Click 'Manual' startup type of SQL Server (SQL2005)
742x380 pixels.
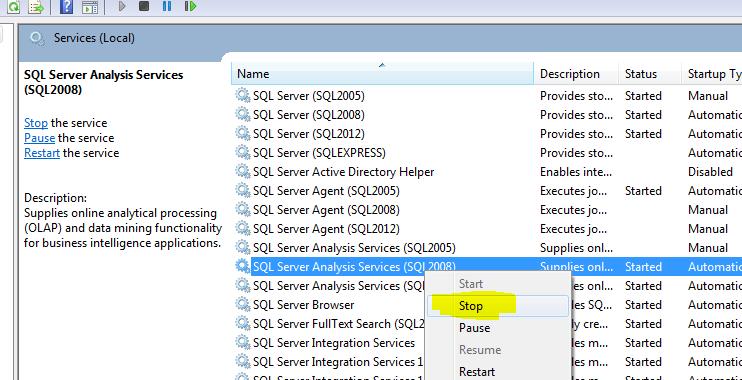(708, 96)
